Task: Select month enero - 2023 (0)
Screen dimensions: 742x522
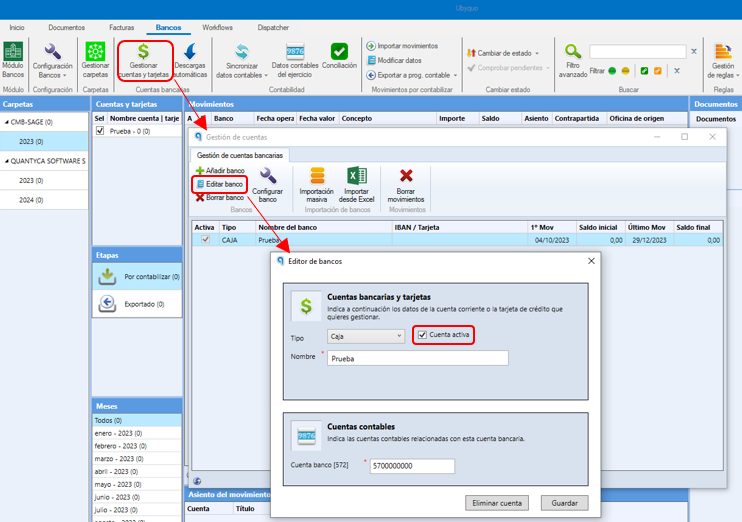Action: click(x=137, y=433)
